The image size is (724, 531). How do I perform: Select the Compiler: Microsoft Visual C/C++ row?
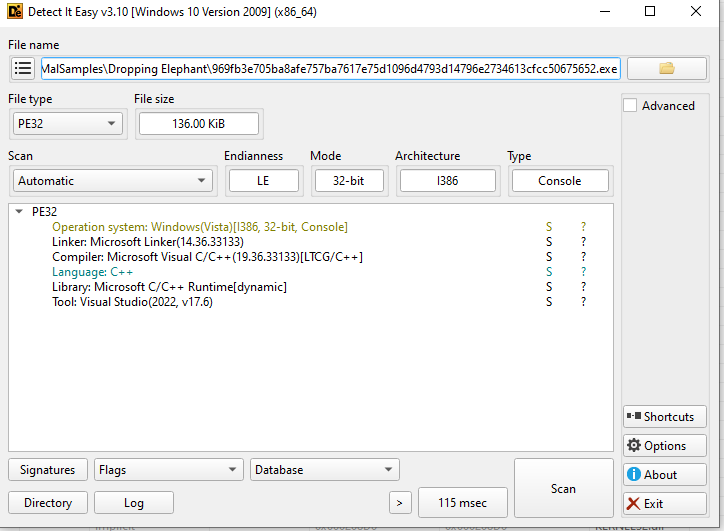tap(207, 257)
